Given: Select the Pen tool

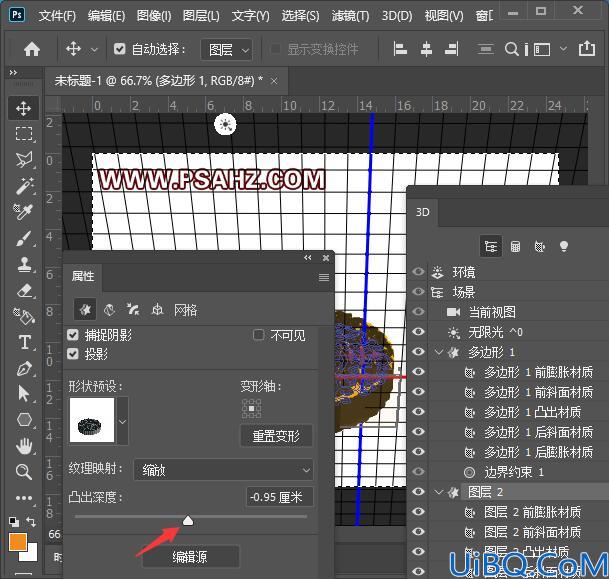Looking at the screenshot, I should pyautogui.click(x=24, y=368).
